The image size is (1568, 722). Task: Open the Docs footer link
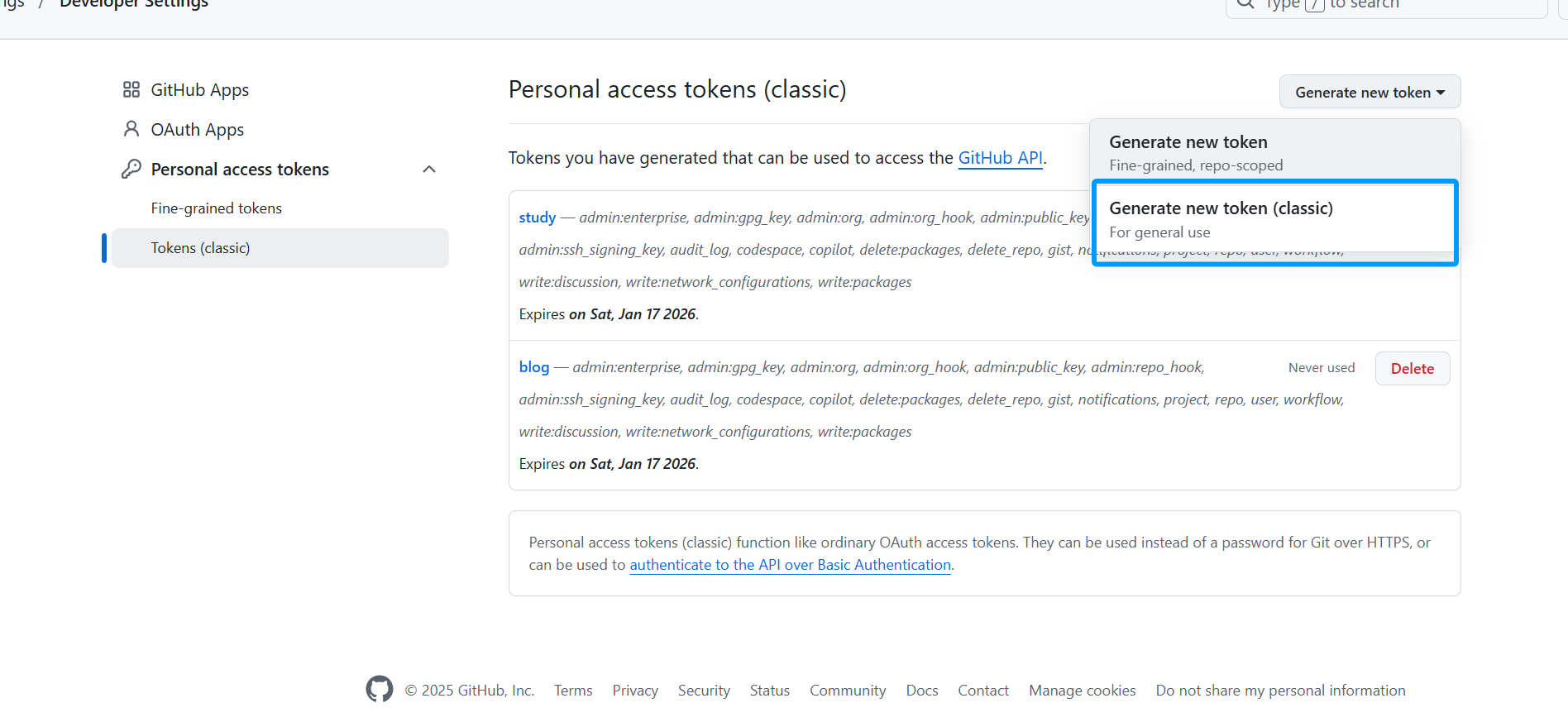pos(921,691)
